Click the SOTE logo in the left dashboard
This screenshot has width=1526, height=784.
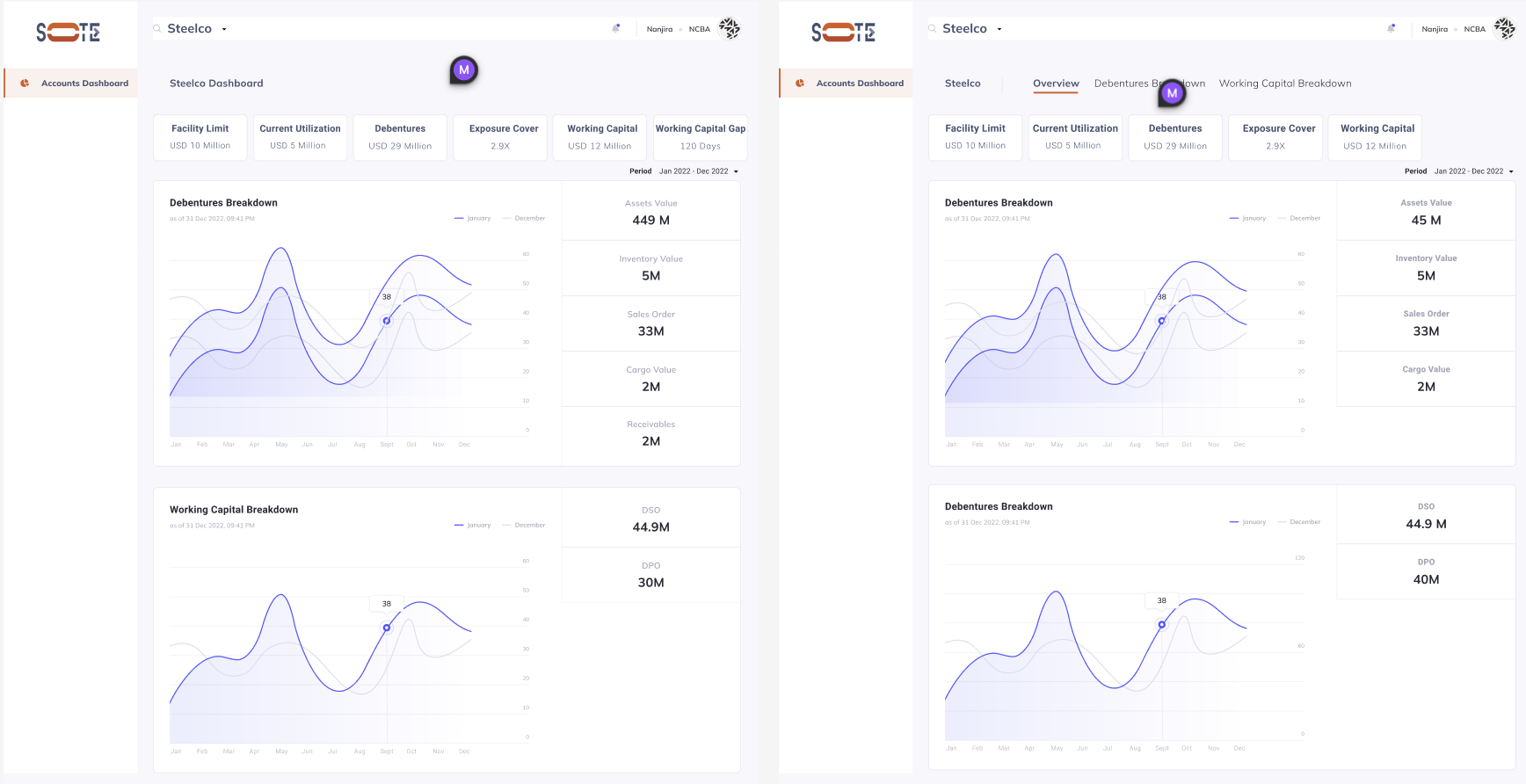click(x=68, y=33)
